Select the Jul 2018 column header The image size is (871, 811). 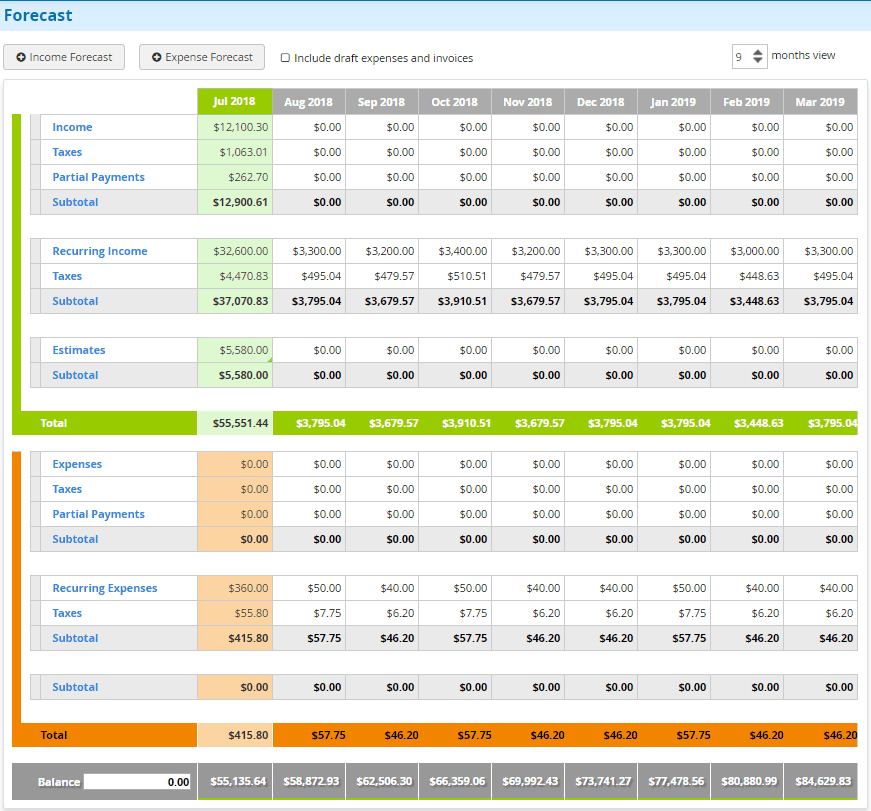point(234,102)
